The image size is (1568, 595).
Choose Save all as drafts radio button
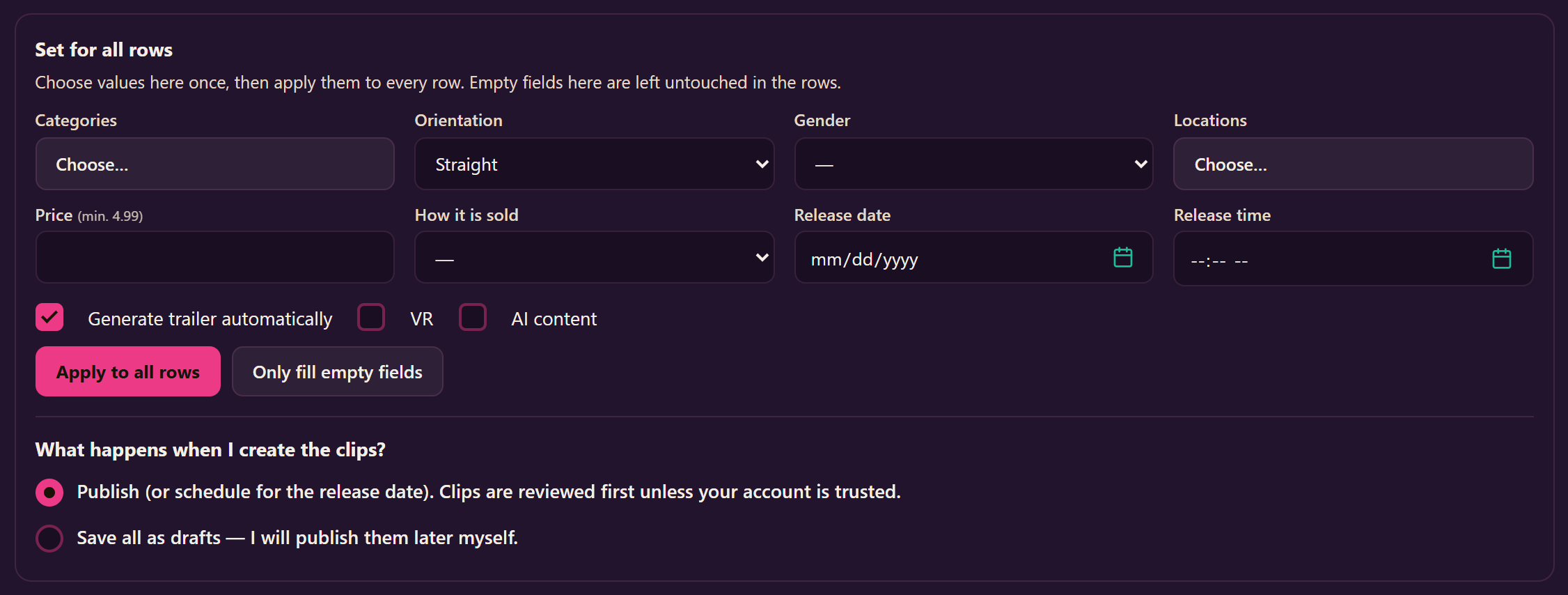point(49,539)
